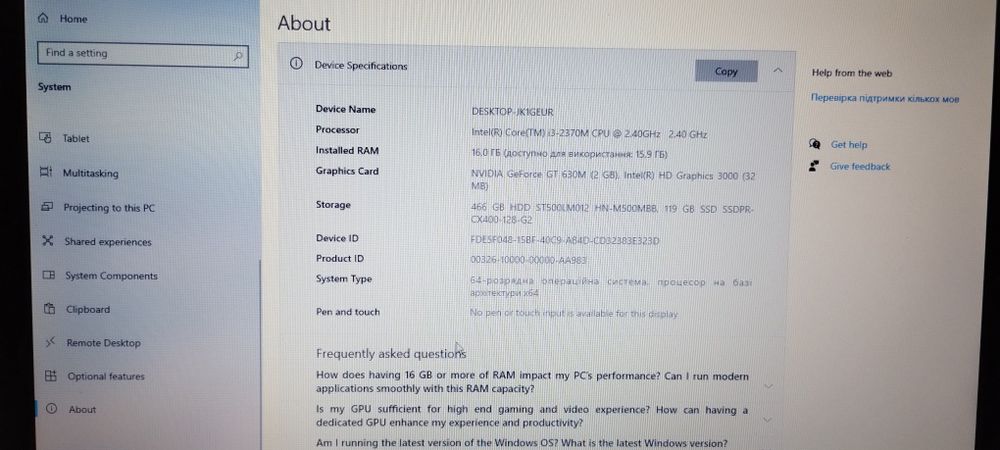Click the No pen or touch input text
This screenshot has height=450, width=1000.
coord(573,314)
